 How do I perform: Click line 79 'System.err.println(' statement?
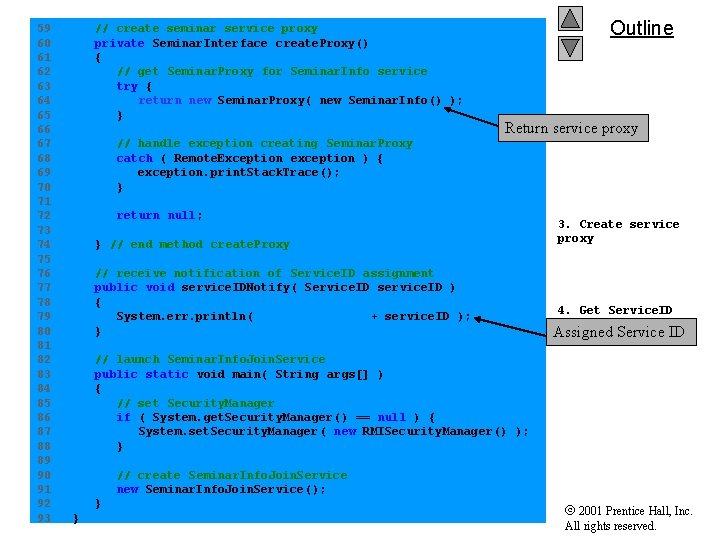tap(293, 316)
